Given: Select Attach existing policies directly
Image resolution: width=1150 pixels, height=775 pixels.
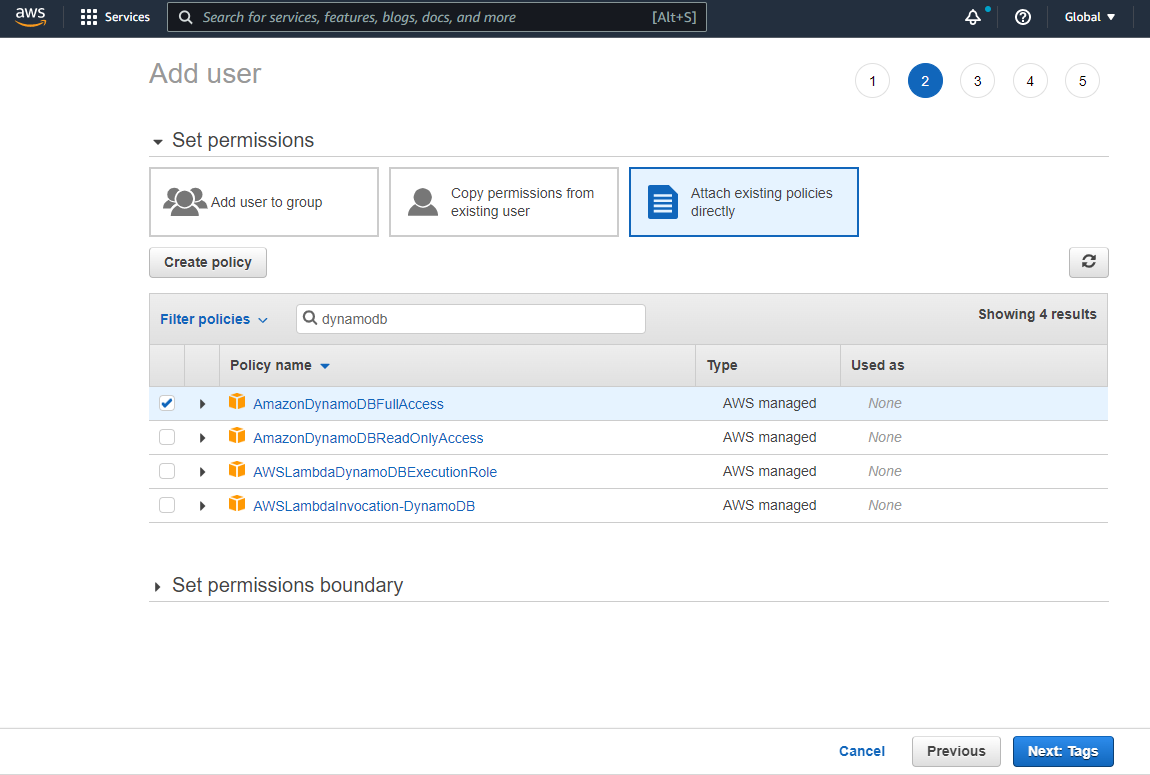Looking at the screenshot, I should [744, 202].
